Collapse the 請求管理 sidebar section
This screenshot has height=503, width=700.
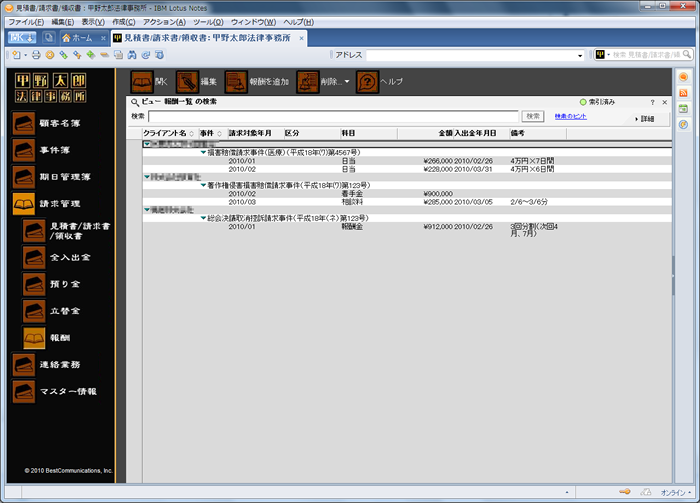pyautogui.click(x=47, y=204)
